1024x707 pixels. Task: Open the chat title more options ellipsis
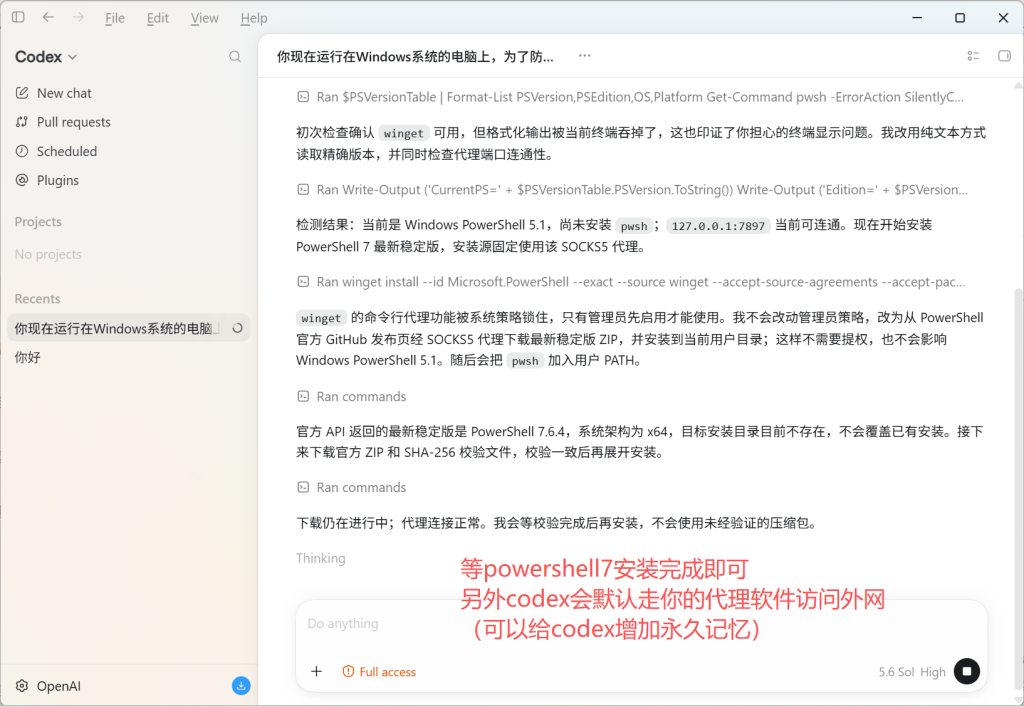[x=584, y=56]
